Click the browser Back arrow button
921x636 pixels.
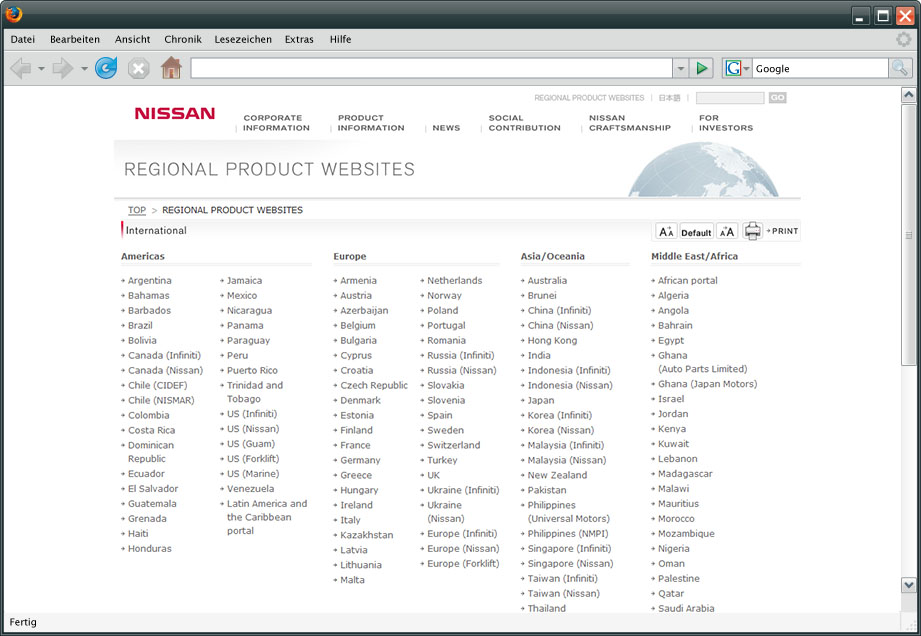point(21,69)
